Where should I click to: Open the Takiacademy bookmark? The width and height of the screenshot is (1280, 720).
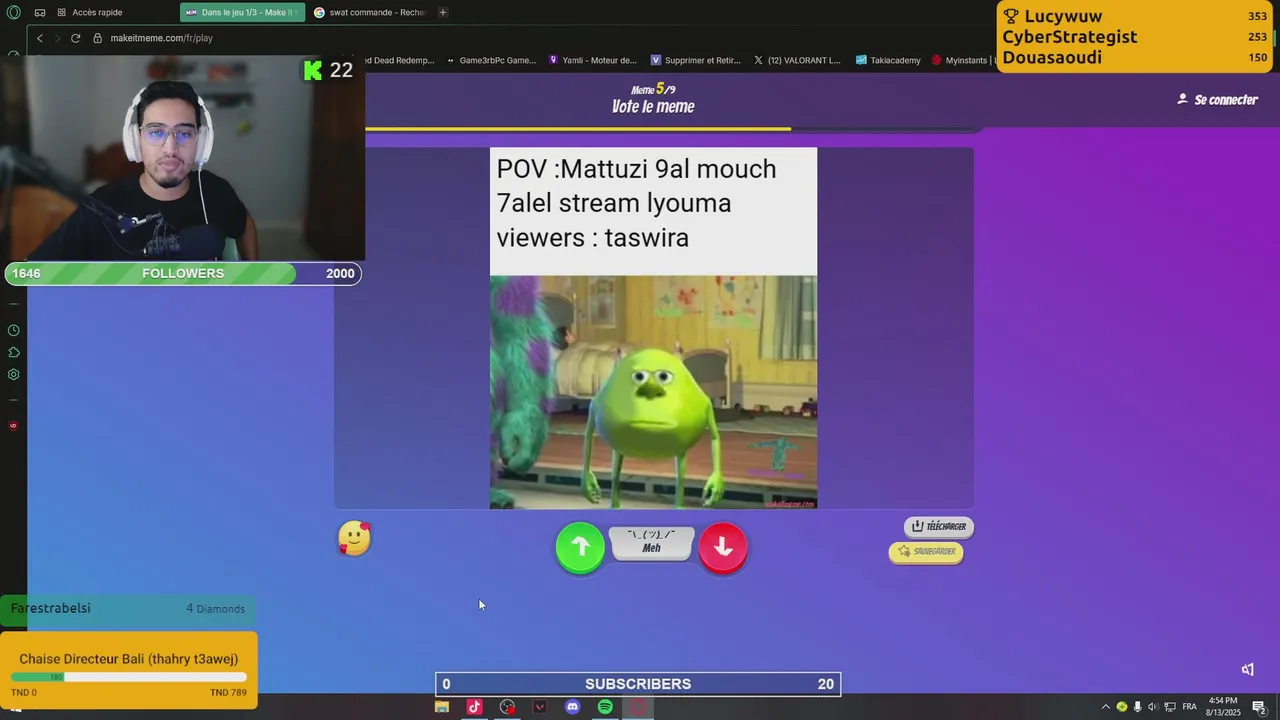888,60
